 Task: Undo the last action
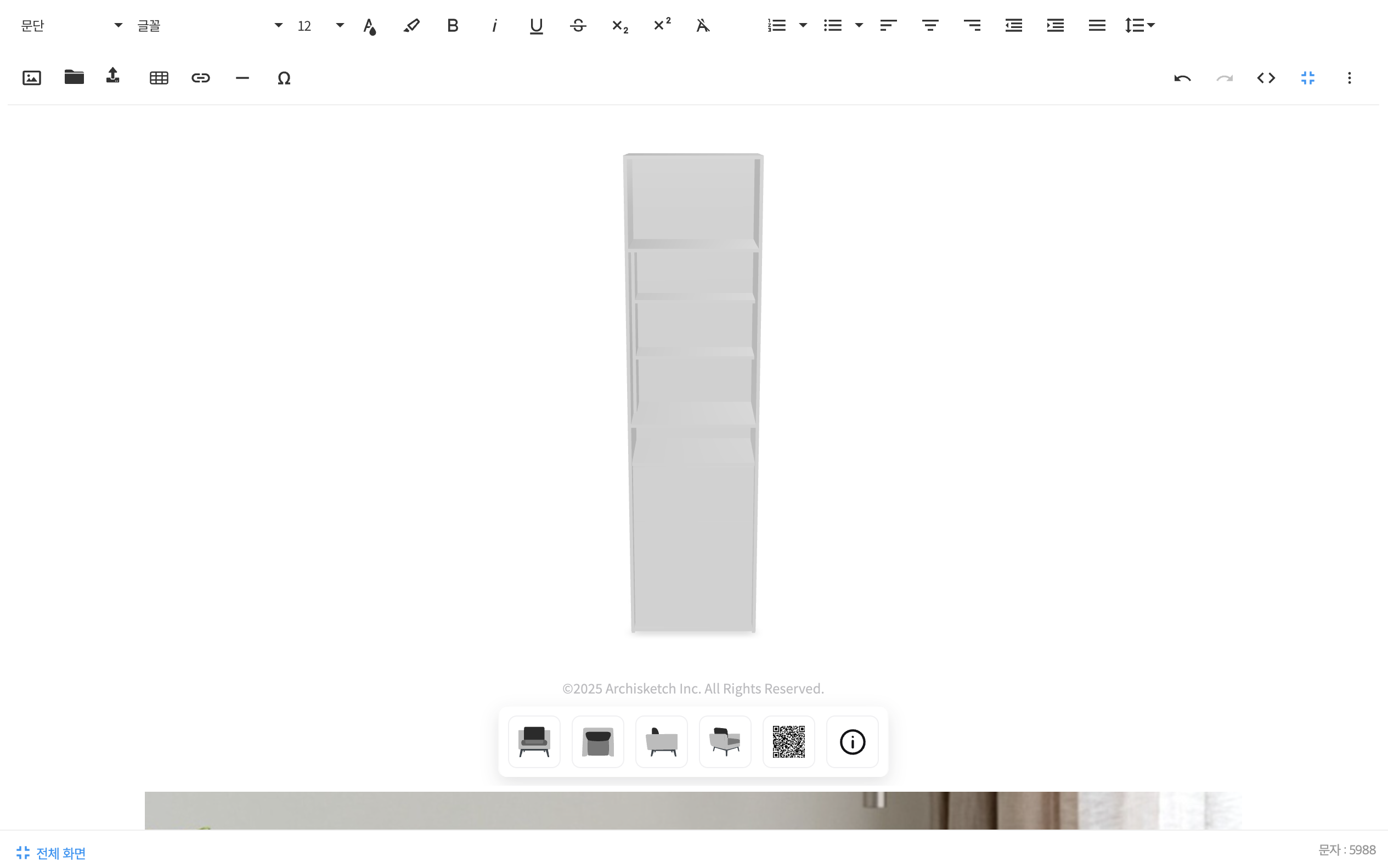(x=1182, y=78)
